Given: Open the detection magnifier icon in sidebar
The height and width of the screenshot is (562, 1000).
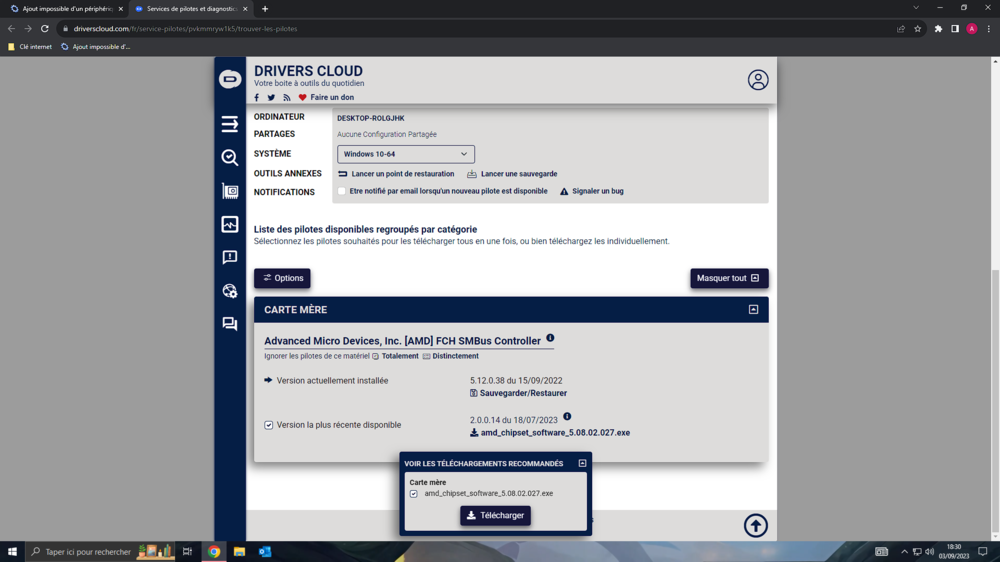Looking at the screenshot, I should pyautogui.click(x=230, y=158).
